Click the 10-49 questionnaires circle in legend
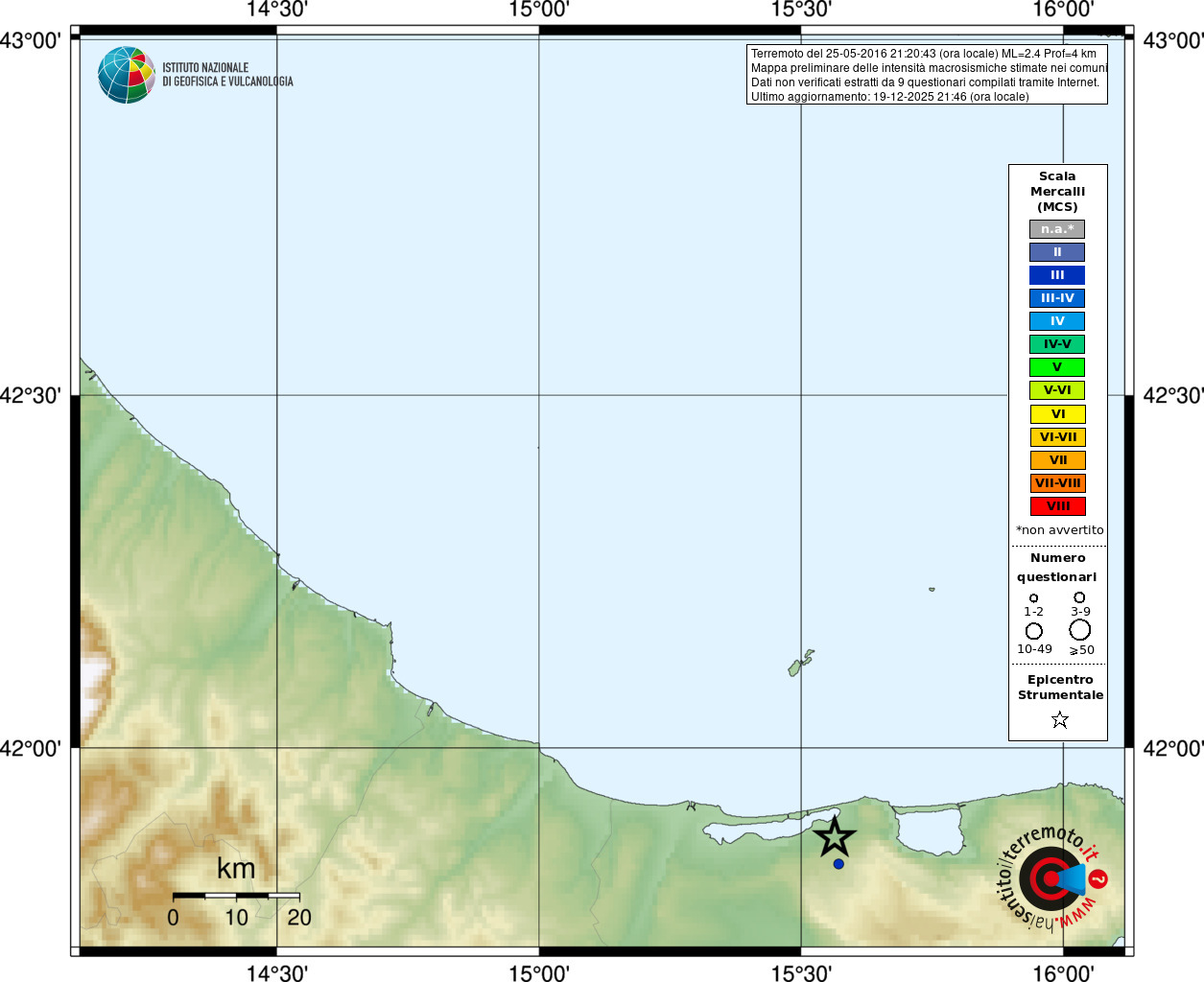The width and height of the screenshot is (1204, 982). tap(1033, 631)
